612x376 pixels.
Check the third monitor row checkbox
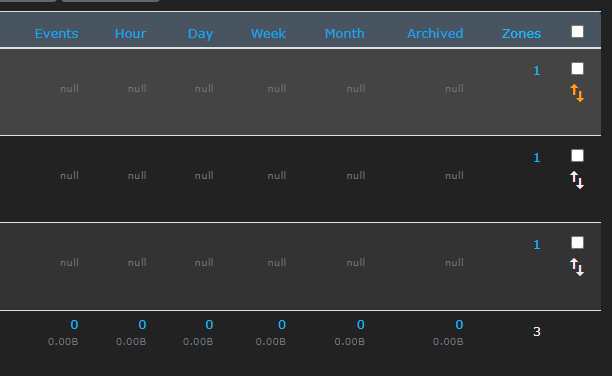(x=577, y=243)
